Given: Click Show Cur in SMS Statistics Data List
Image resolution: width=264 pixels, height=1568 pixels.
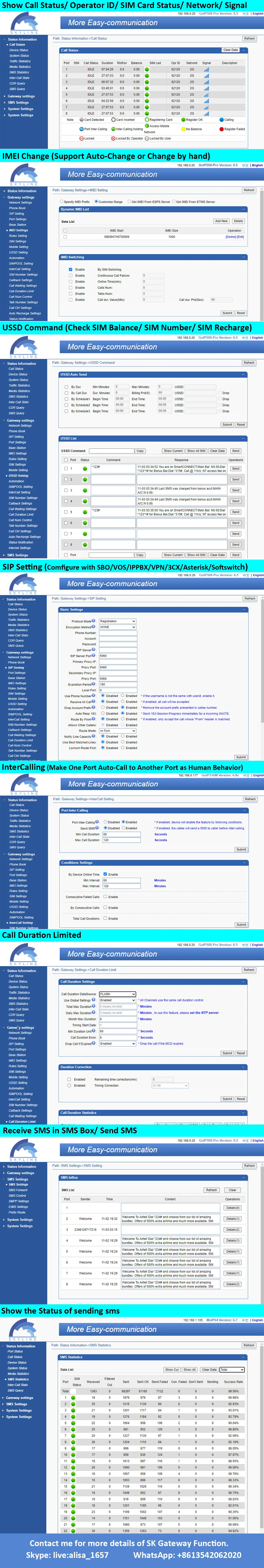Looking at the screenshot, I should tap(172, 1370).
